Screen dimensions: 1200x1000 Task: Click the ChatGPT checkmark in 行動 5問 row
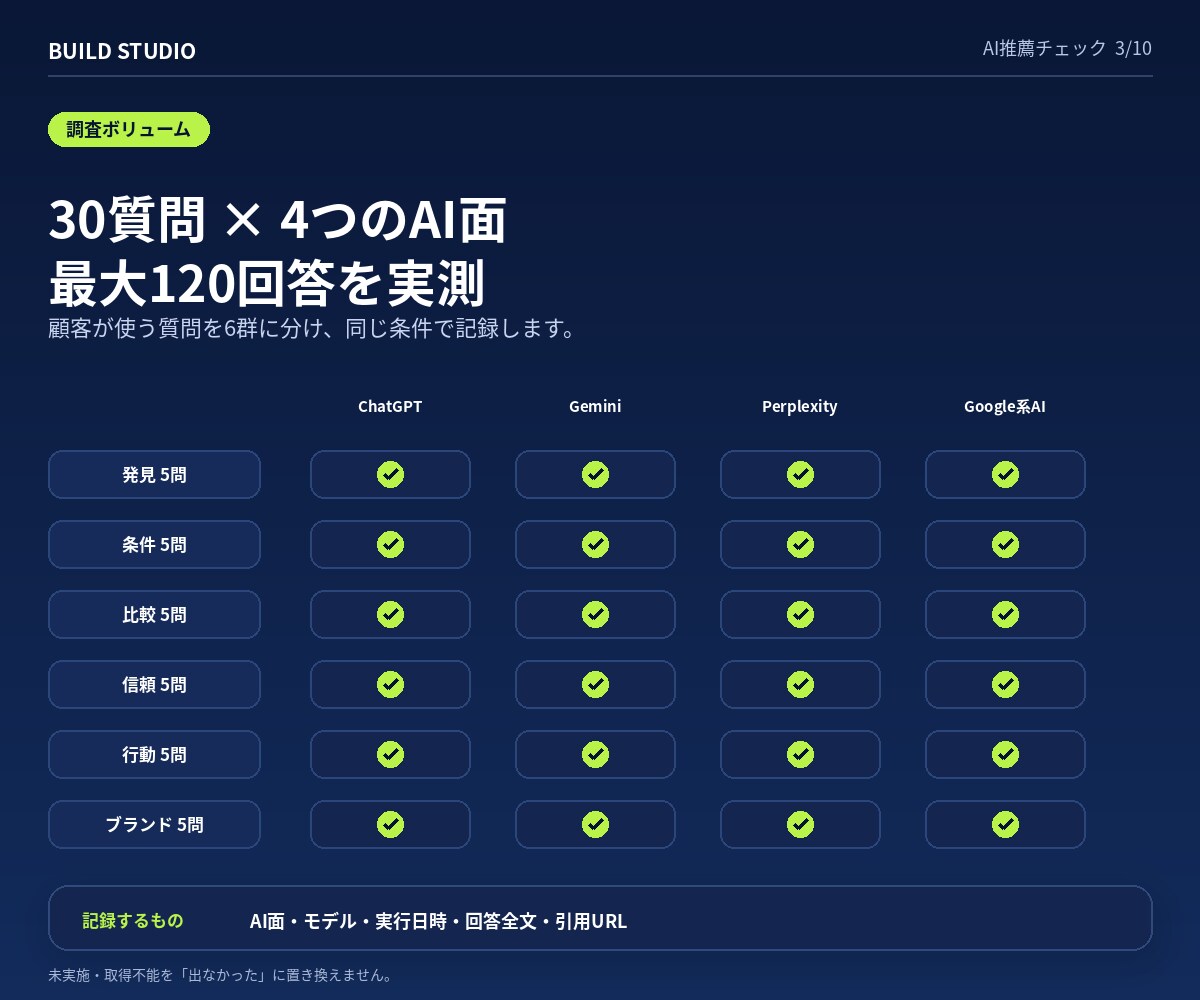coord(390,754)
